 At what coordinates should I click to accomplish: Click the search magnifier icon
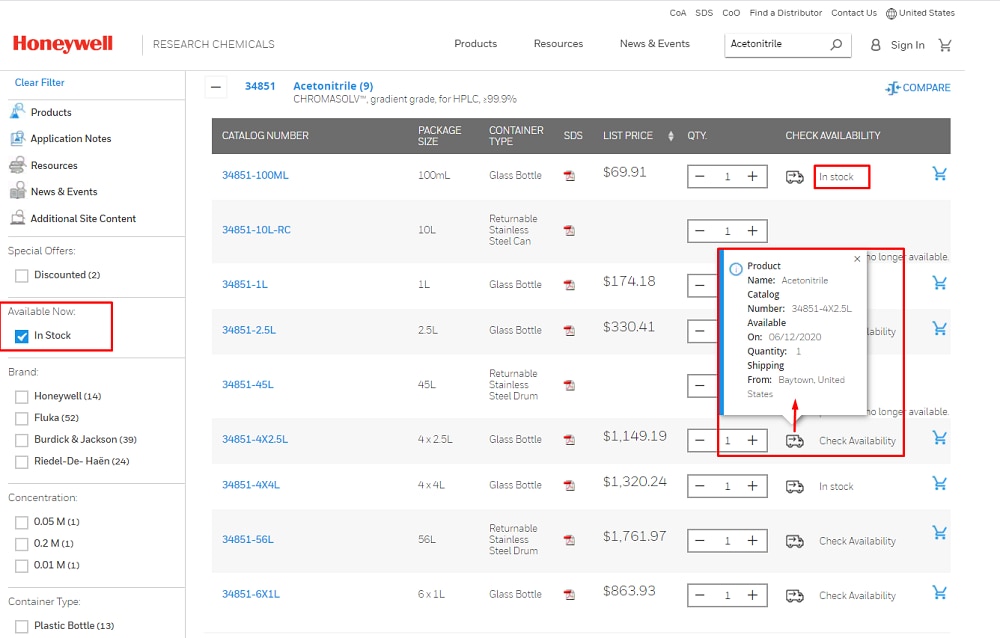(x=836, y=45)
